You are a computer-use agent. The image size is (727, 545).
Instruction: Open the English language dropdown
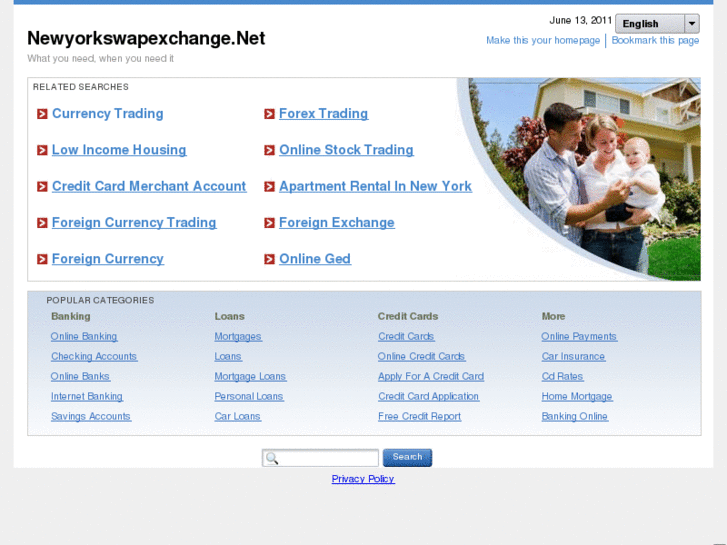point(657,24)
